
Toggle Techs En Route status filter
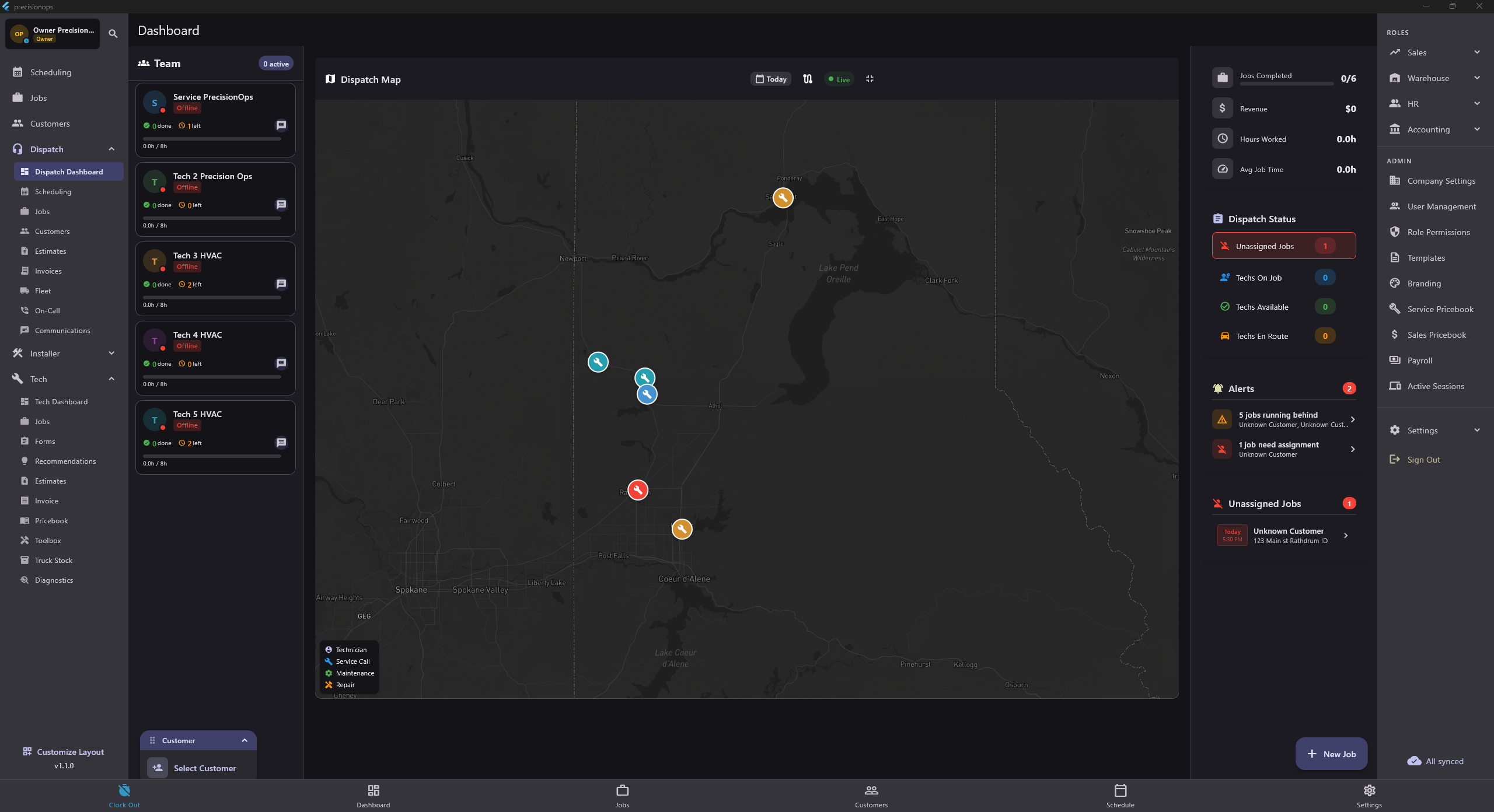[1284, 336]
